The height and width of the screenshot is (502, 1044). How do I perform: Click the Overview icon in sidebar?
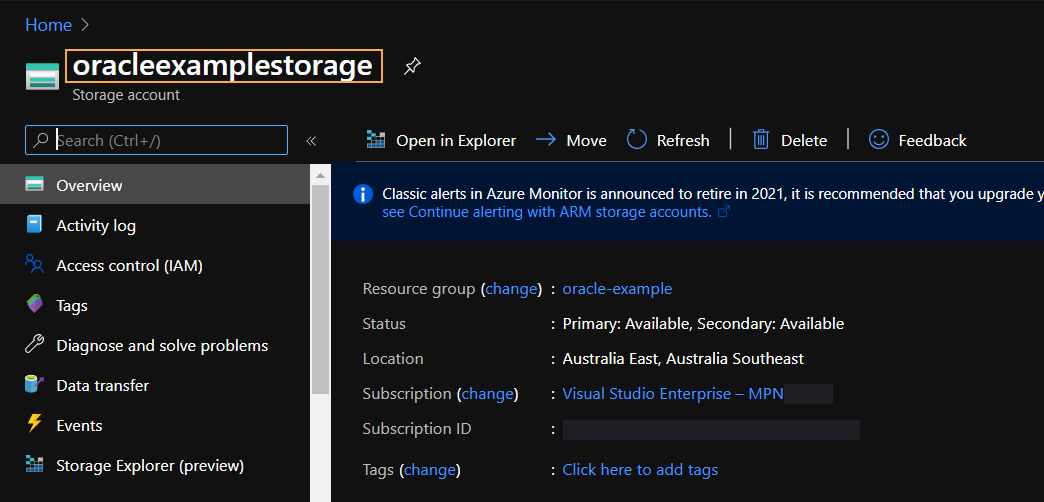coord(35,184)
